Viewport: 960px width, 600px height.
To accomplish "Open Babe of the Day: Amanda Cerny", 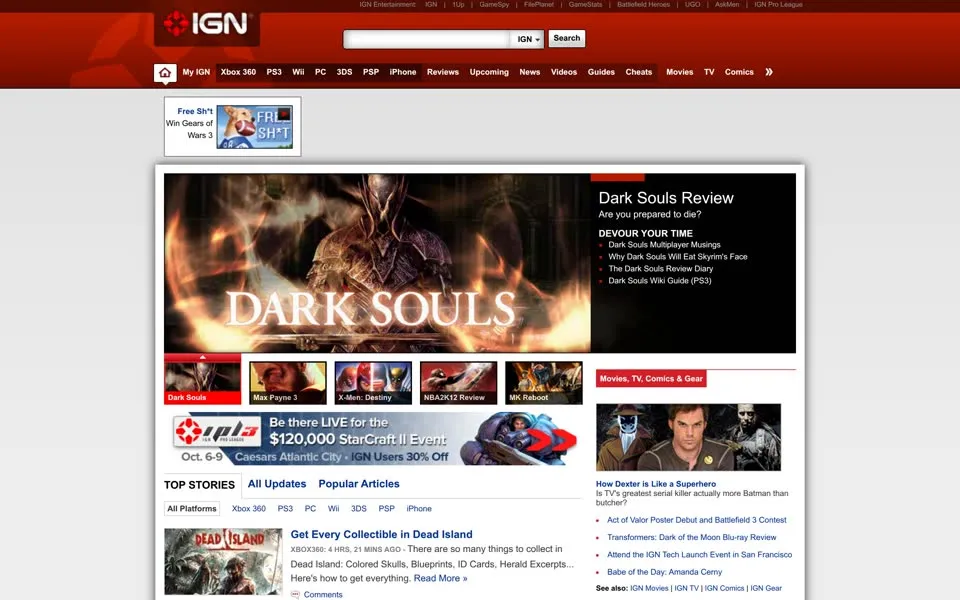I will (x=664, y=572).
